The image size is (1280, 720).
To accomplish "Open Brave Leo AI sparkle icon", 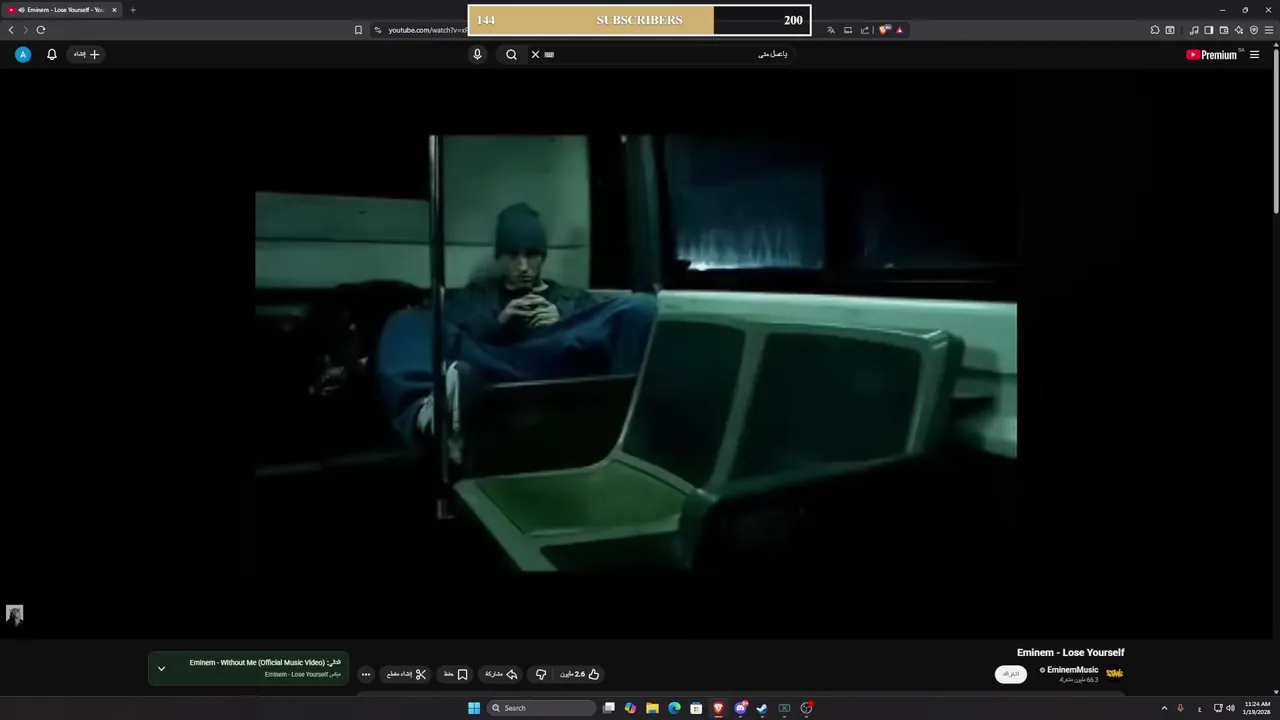I will pos(1239,30).
